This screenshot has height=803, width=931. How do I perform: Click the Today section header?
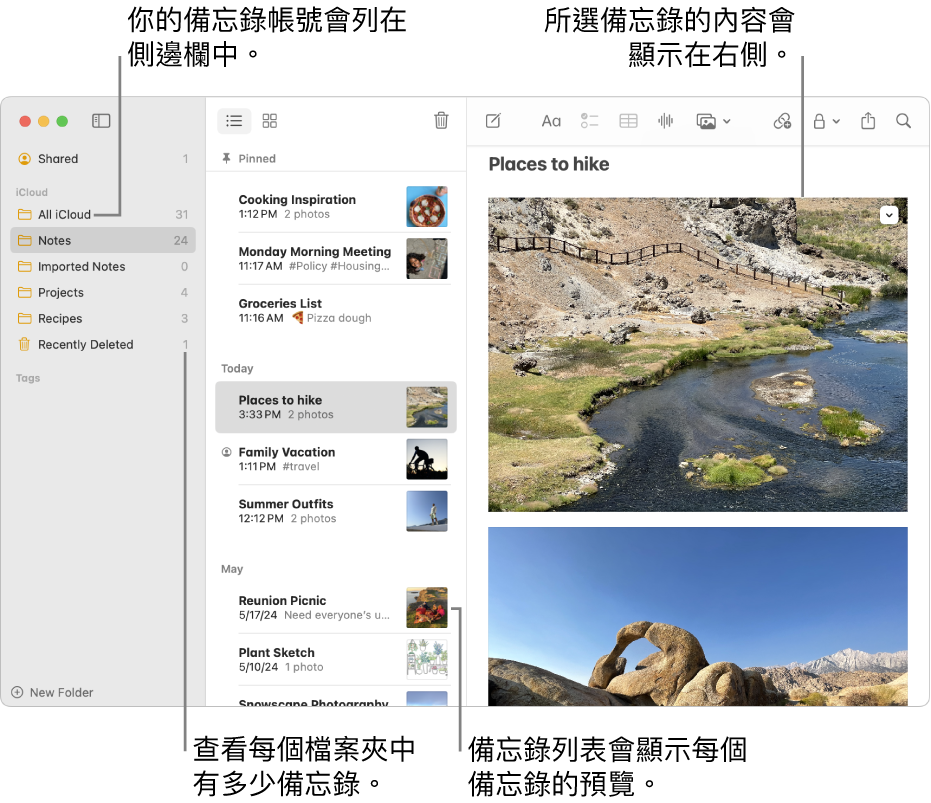pos(237,369)
